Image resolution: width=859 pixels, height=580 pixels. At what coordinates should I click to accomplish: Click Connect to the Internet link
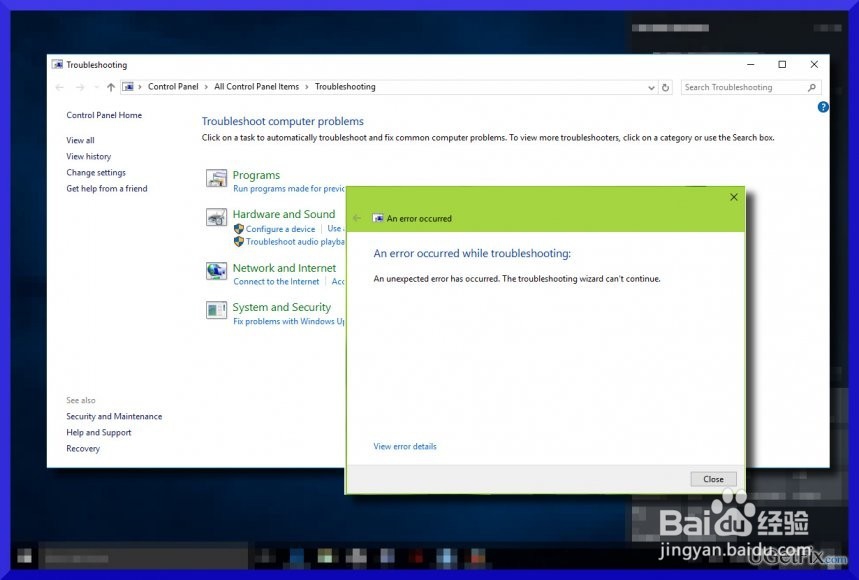coord(276,282)
